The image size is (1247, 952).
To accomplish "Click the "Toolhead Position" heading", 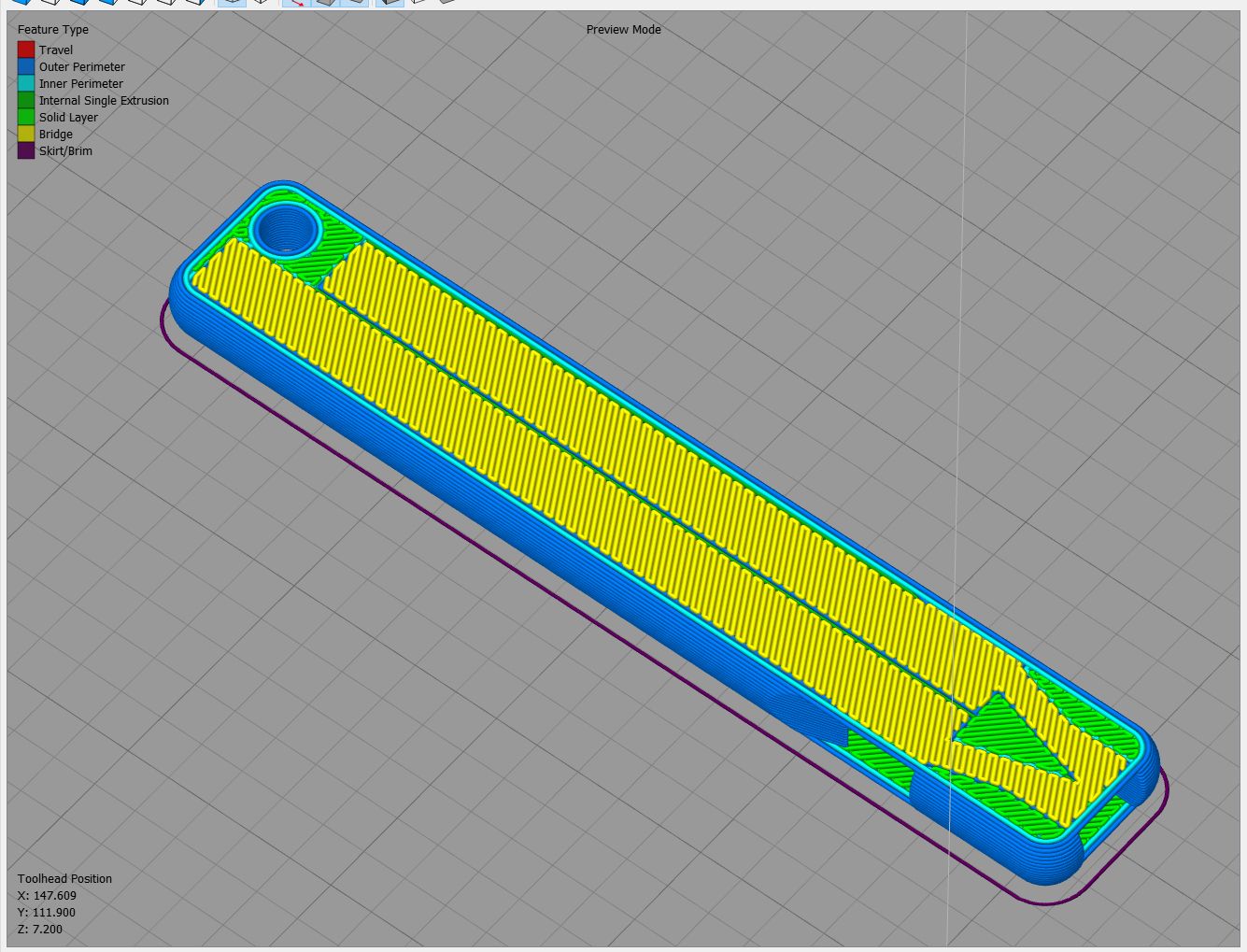I will click(x=65, y=879).
